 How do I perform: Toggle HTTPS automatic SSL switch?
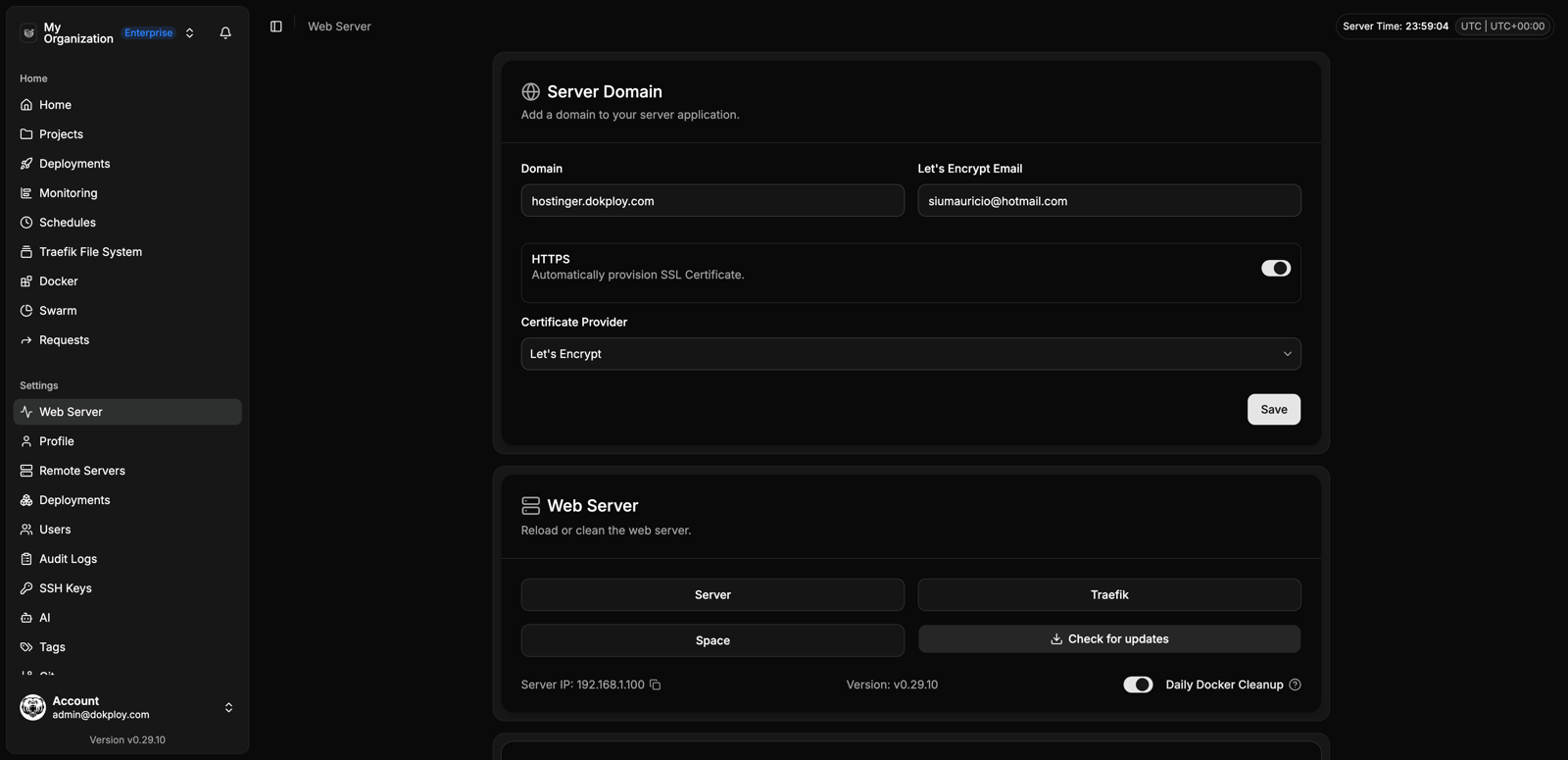1276,268
